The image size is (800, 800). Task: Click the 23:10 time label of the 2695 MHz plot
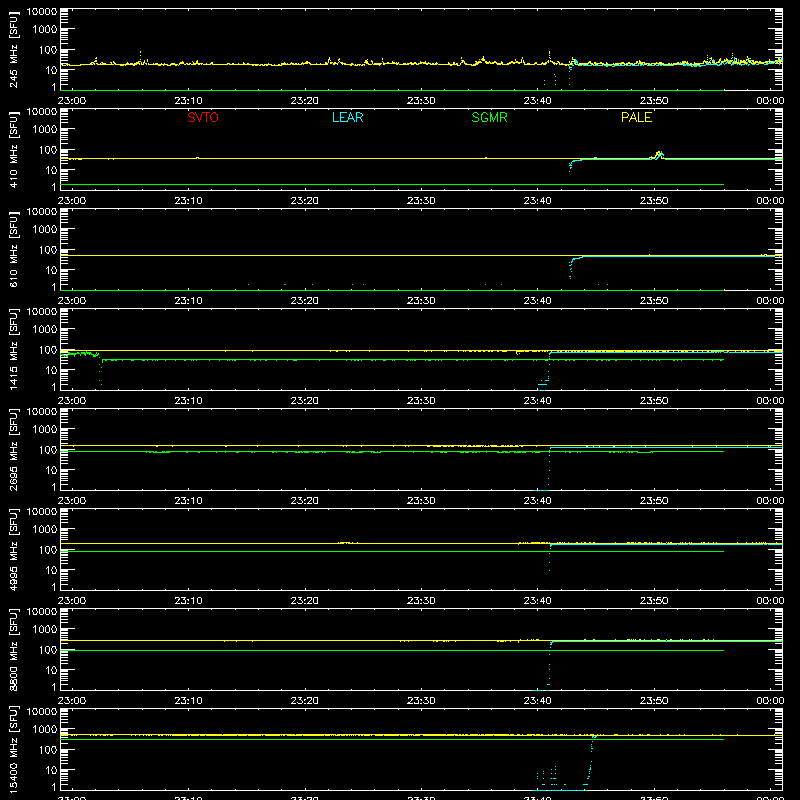[188, 501]
